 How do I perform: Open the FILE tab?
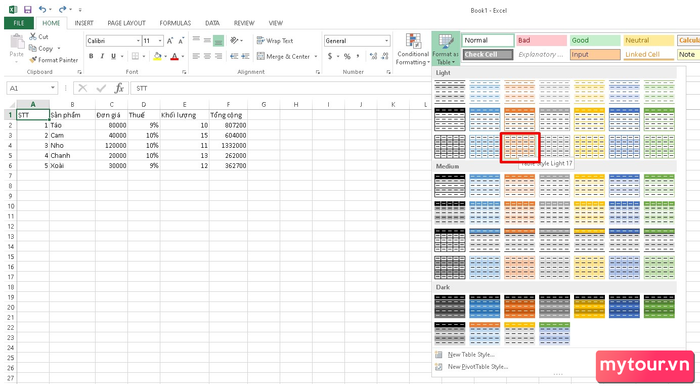click(19, 23)
